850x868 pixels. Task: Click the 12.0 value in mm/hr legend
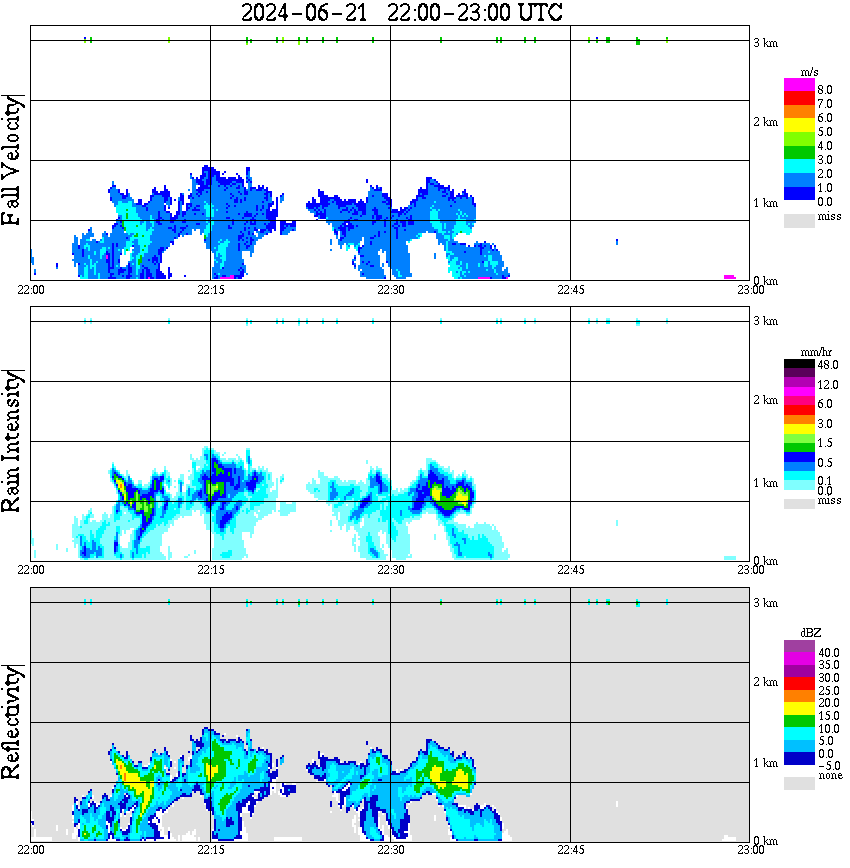coord(827,385)
